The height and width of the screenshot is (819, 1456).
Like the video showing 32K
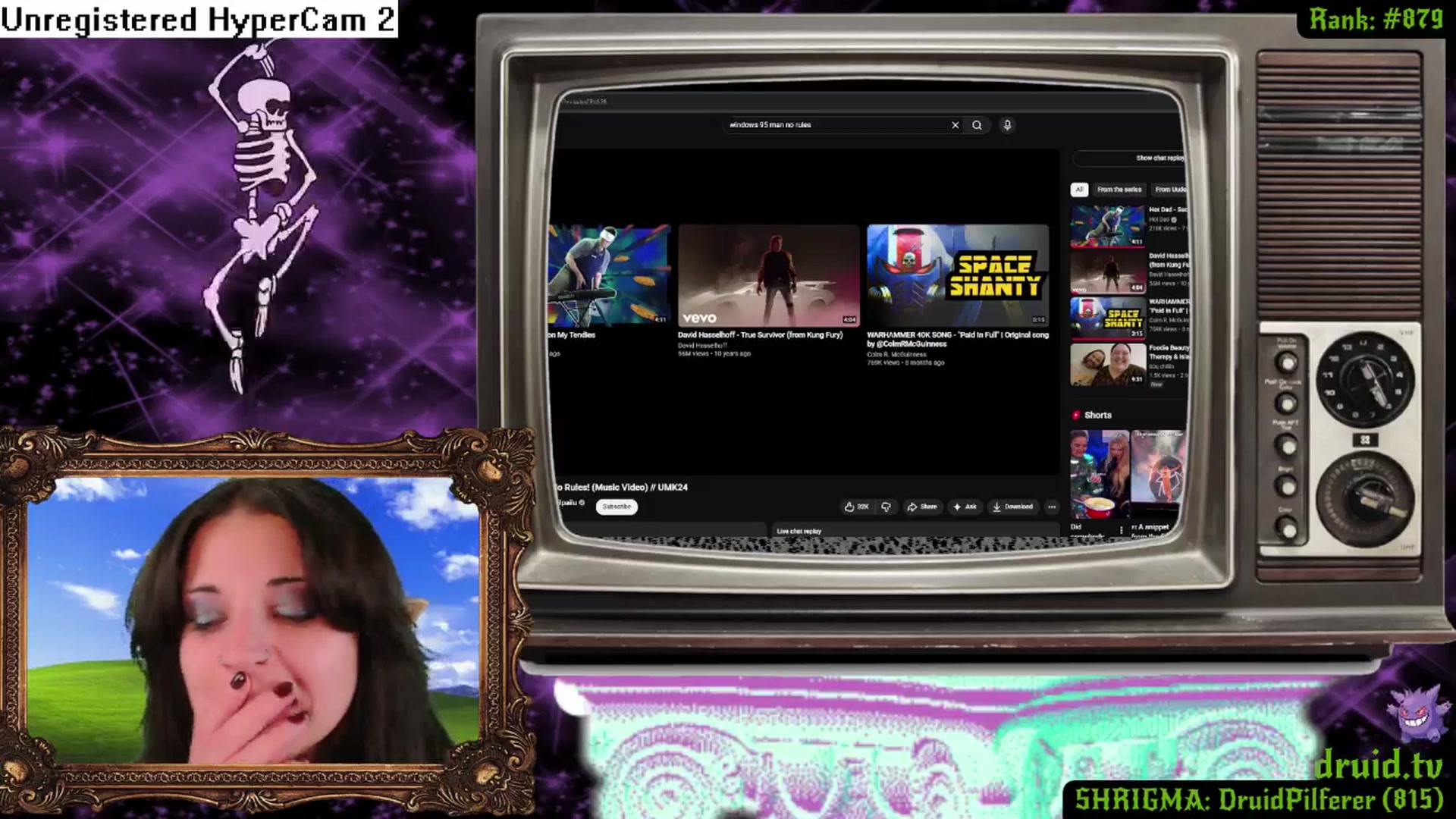pos(856,507)
